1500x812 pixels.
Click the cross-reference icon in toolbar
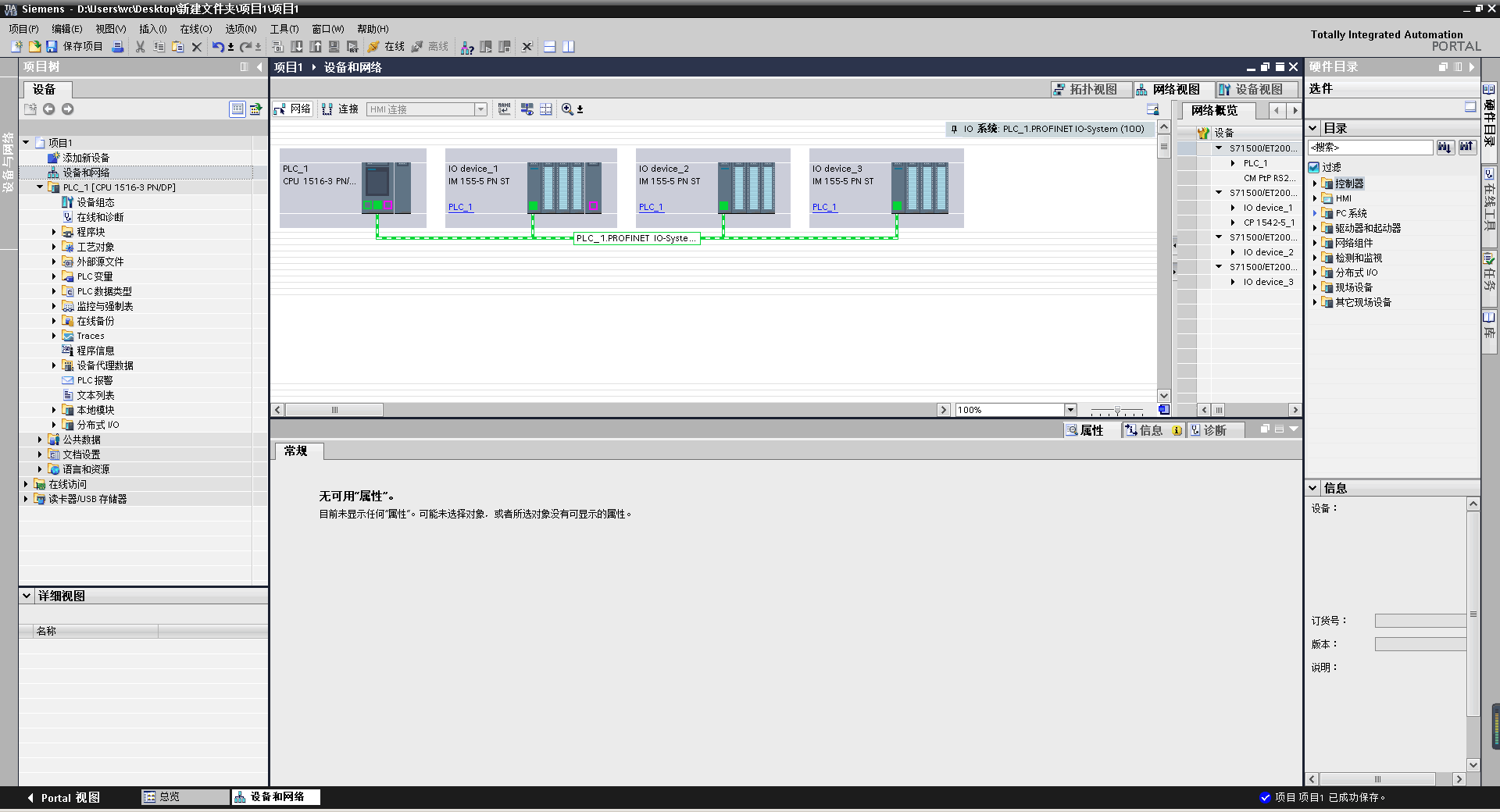[527, 47]
